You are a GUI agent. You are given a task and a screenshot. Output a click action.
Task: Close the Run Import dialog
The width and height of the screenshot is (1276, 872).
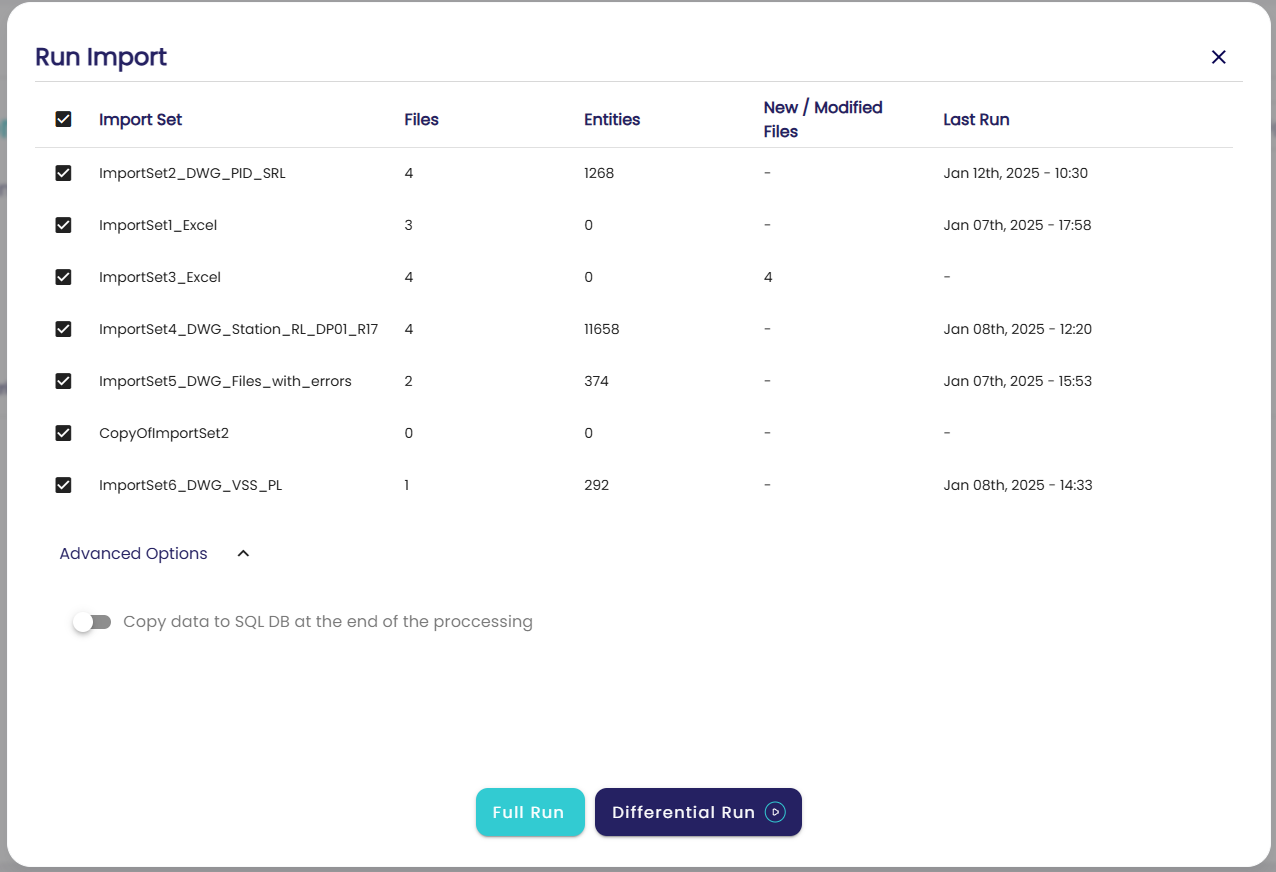pyautogui.click(x=1218, y=57)
